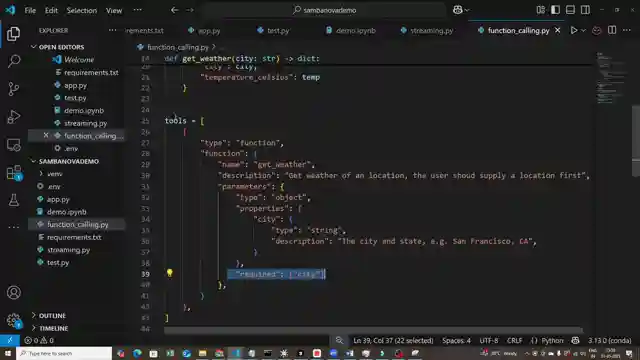Open the Selection menu
The width and height of the screenshot is (640, 360).
[82, 10]
